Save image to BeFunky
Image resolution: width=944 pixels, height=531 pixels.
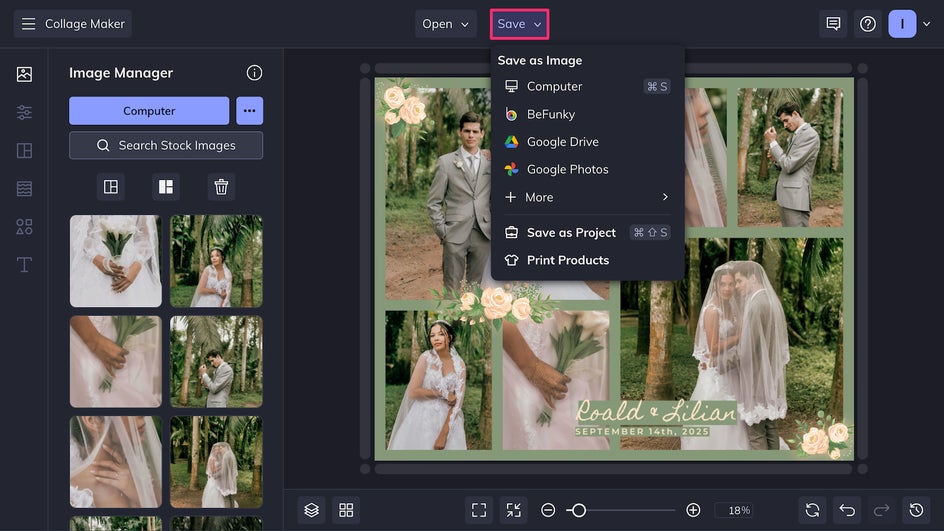coord(587,114)
